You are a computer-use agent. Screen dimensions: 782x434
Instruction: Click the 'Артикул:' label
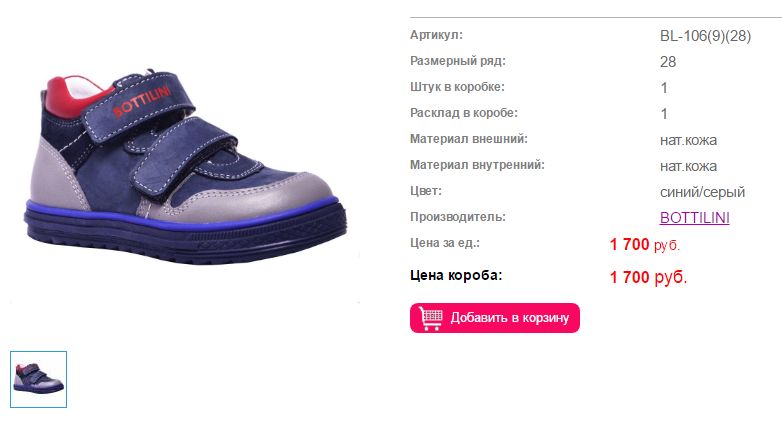(x=436, y=35)
